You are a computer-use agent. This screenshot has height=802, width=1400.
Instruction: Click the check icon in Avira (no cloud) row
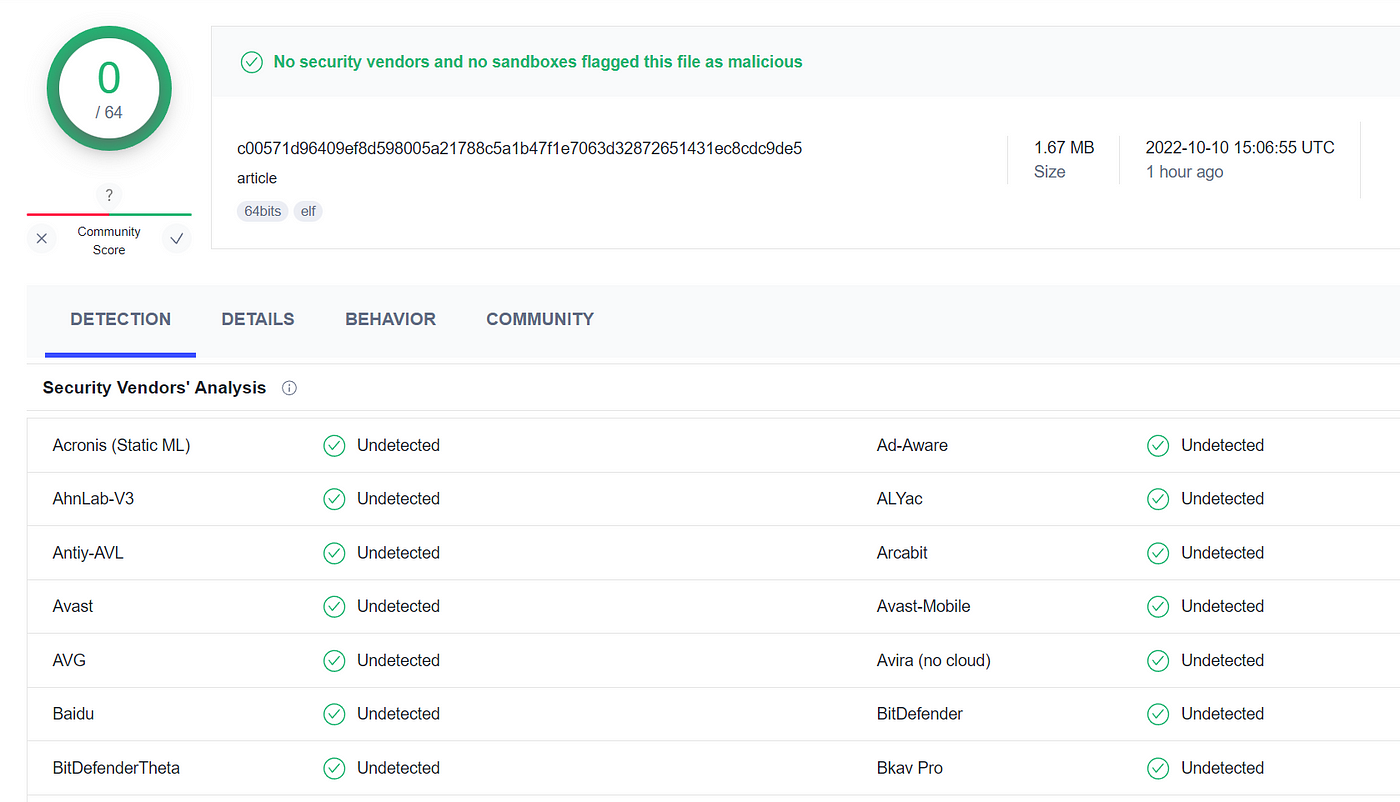click(x=1158, y=661)
